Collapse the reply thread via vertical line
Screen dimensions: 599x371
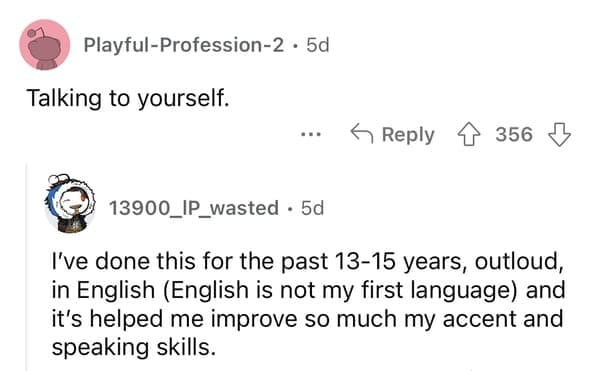(26, 267)
